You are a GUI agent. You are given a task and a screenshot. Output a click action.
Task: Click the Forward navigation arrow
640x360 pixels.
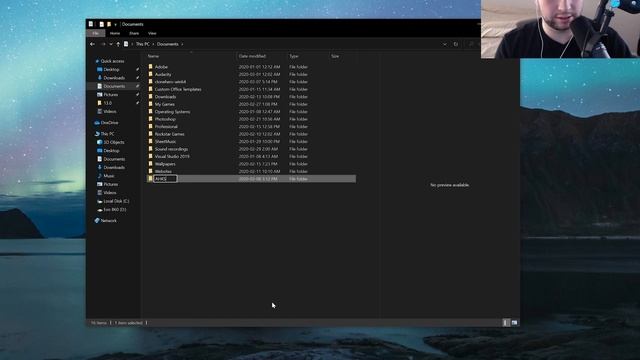tap(103, 44)
